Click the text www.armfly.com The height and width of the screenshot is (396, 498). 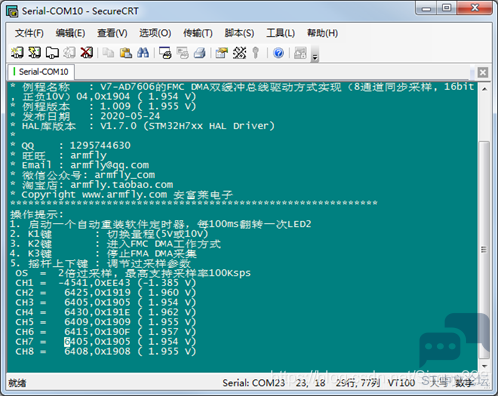pyautogui.click(x=124, y=194)
